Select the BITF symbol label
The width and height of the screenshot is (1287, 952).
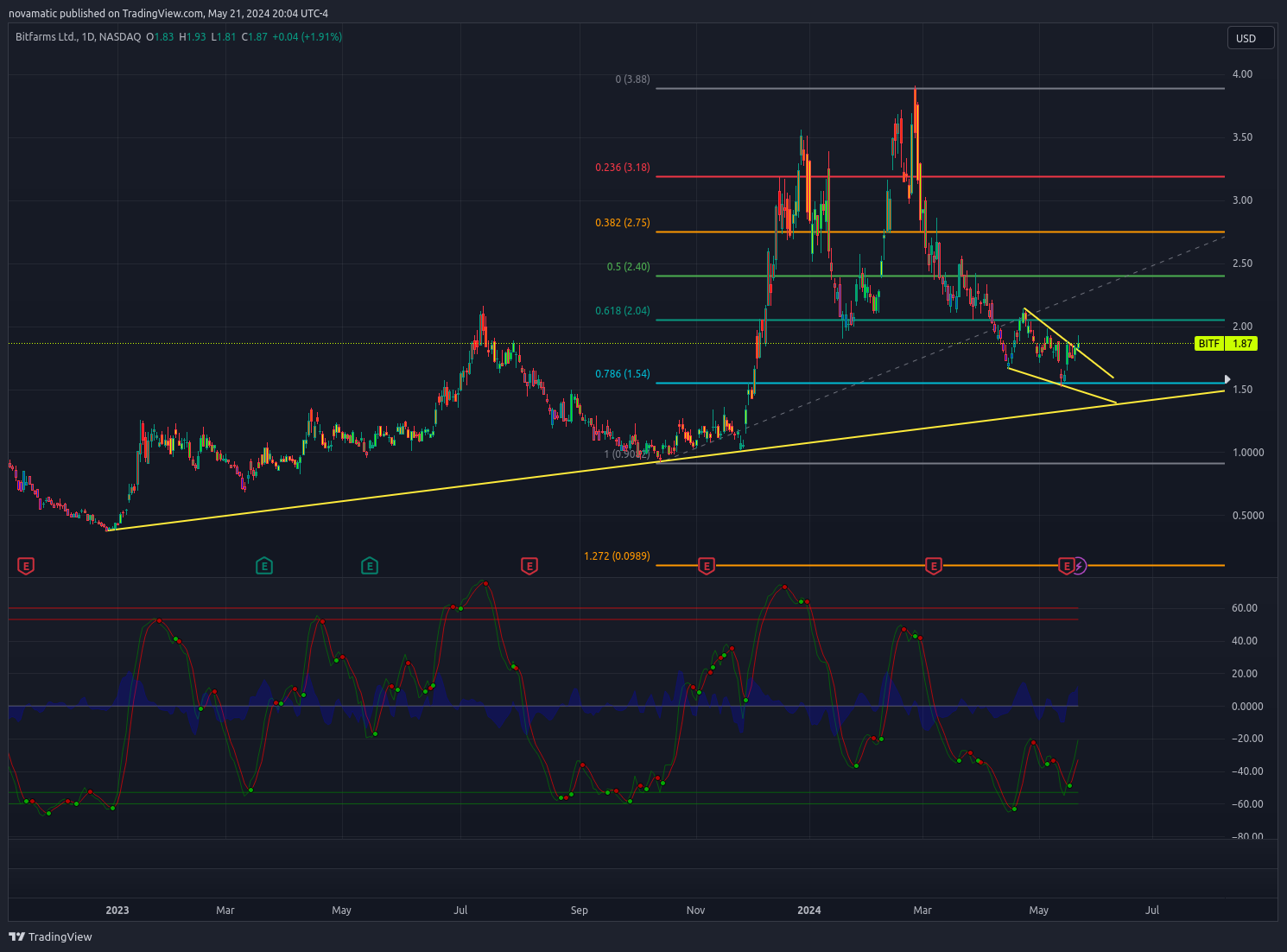(1209, 344)
